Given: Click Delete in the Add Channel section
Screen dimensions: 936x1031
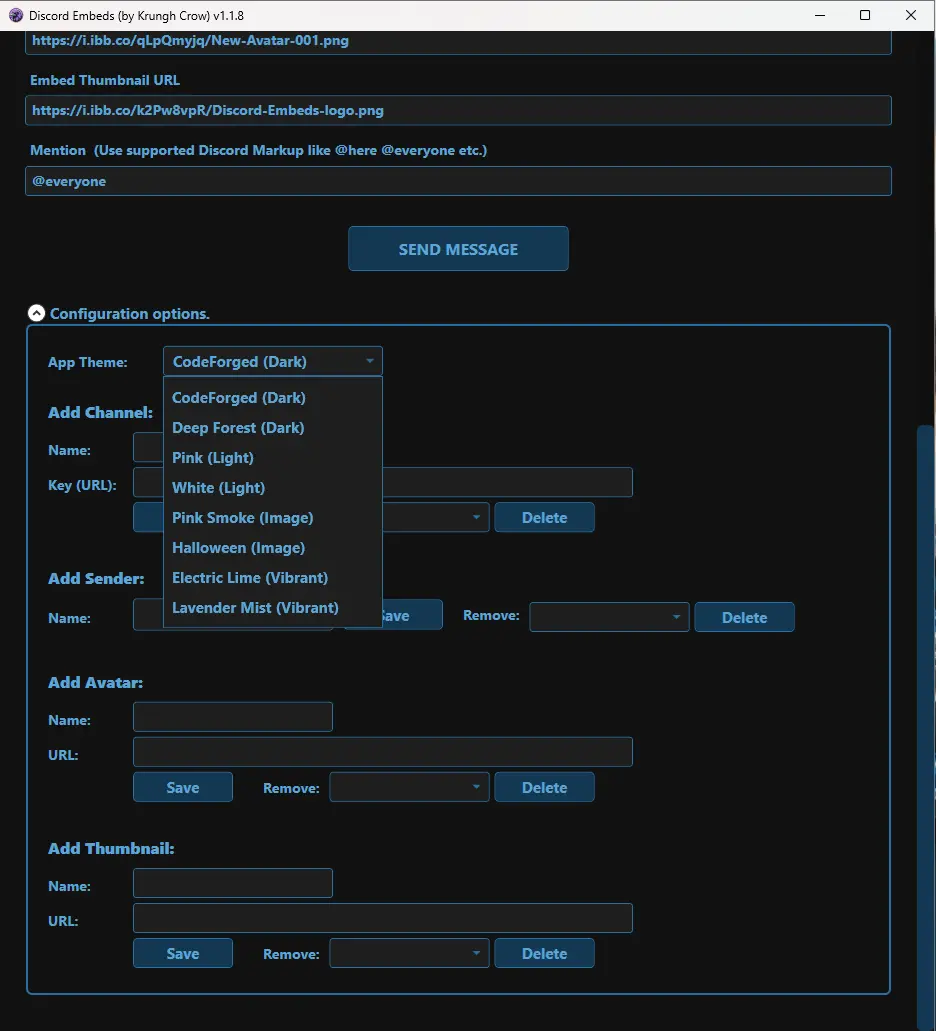Looking at the screenshot, I should point(544,518).
